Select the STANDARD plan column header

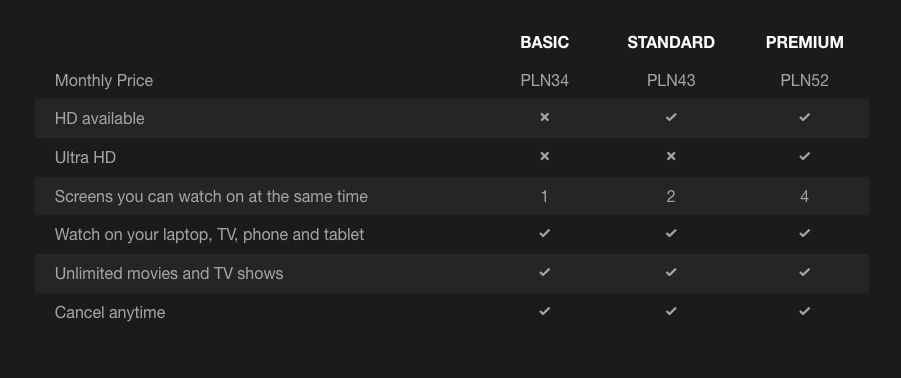(671, 43)
